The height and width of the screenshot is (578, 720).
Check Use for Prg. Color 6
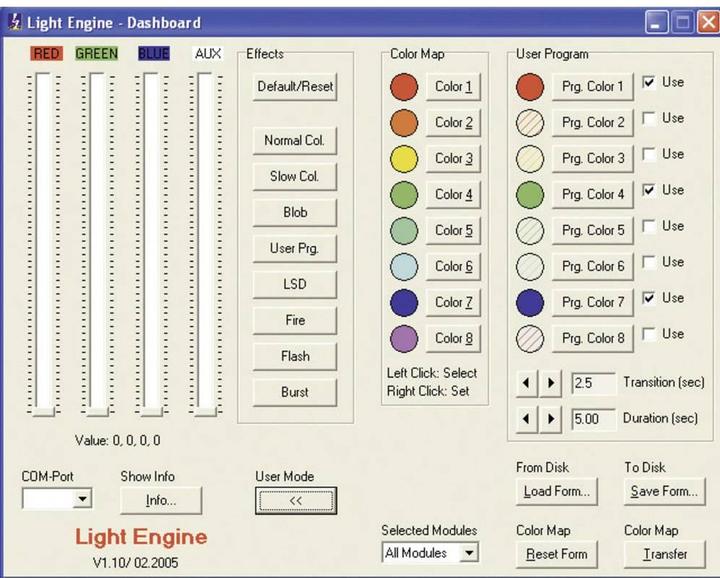(x=649, y=262)
